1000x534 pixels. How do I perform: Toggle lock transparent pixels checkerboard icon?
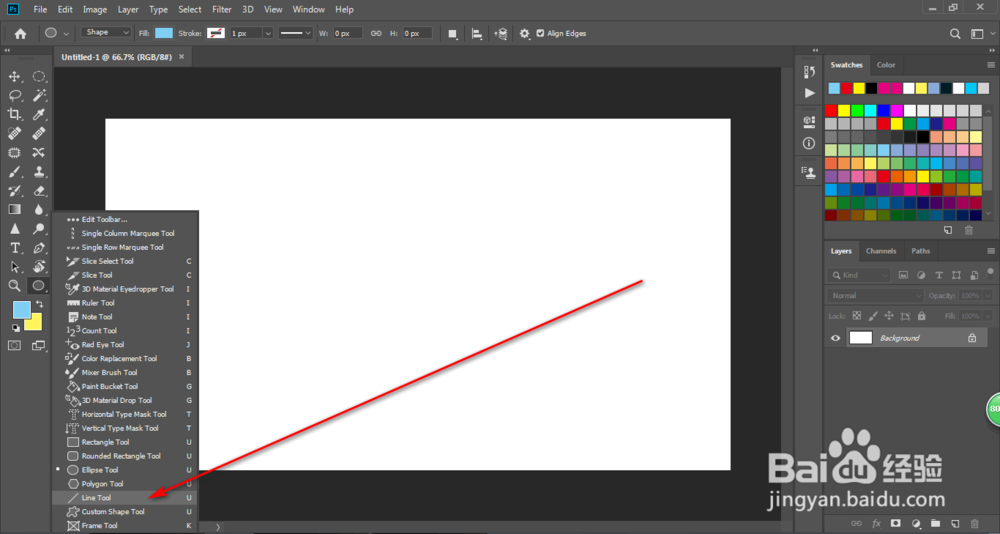(857, 316)
